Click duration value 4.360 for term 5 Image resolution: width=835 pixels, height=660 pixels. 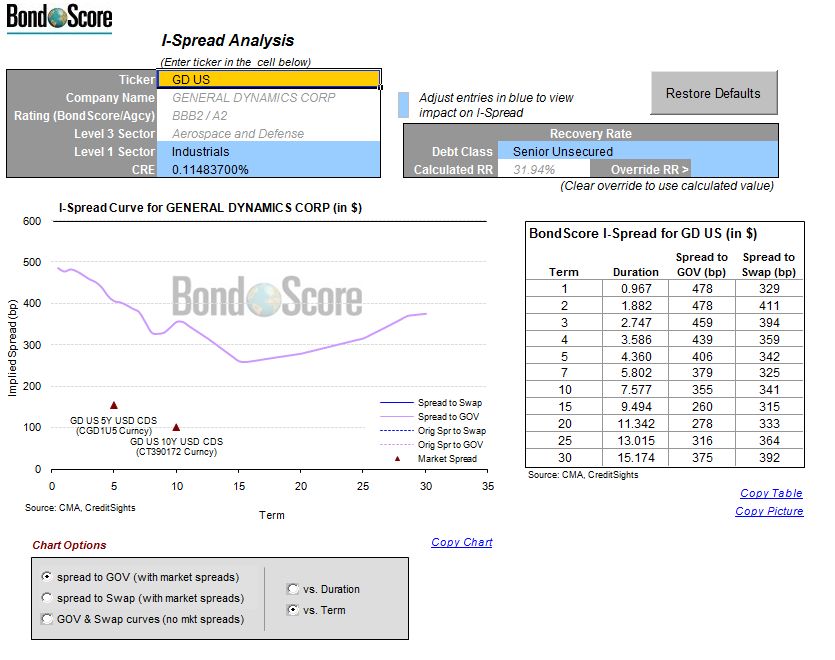(636, 357)
